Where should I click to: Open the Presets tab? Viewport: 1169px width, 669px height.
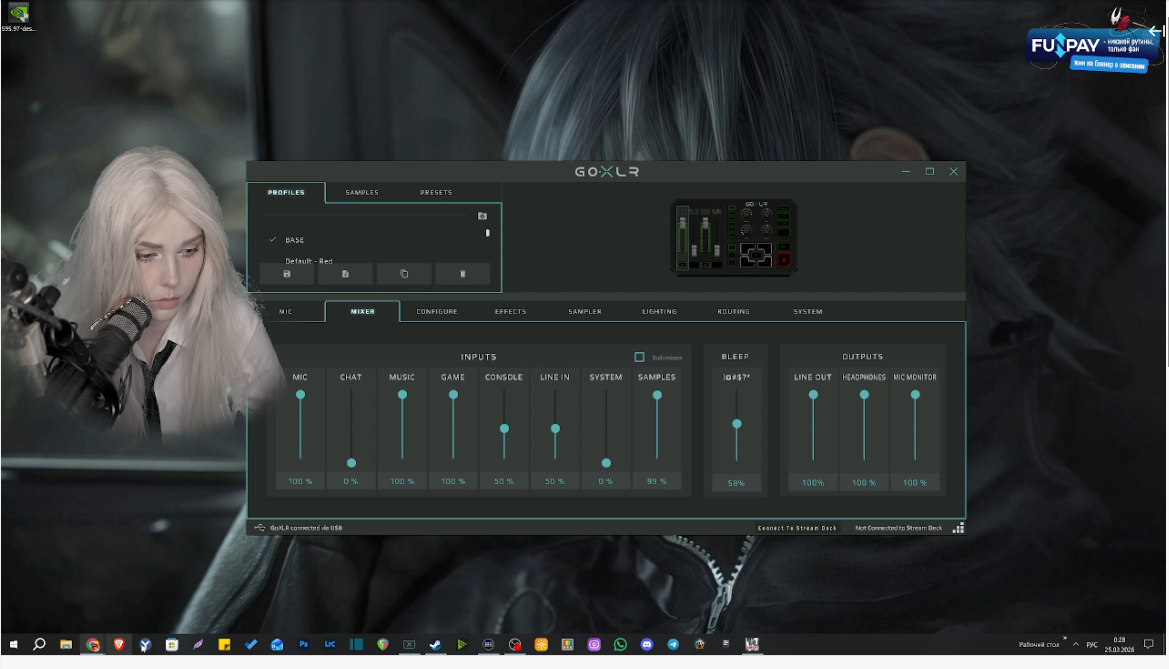436,192
